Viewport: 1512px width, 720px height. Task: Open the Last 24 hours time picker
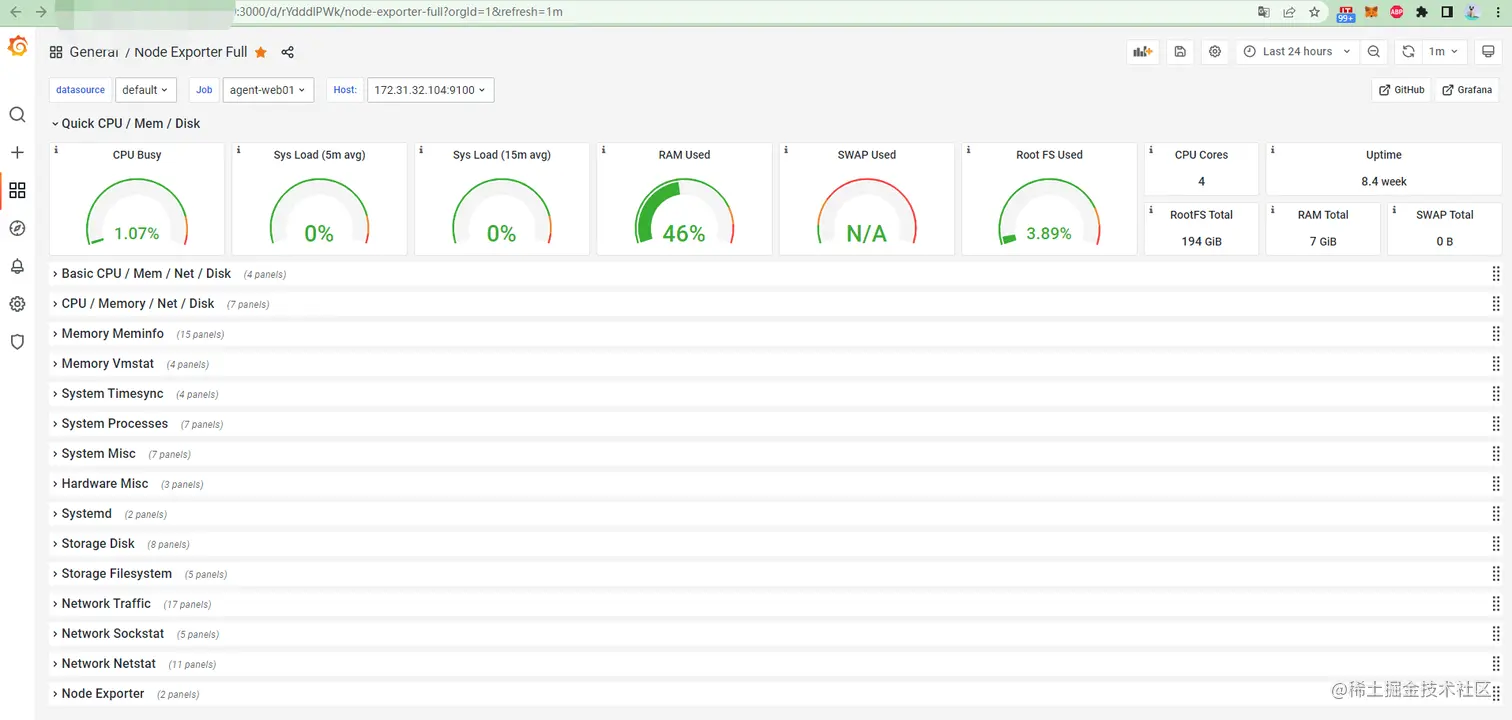tap(1297, 51)
